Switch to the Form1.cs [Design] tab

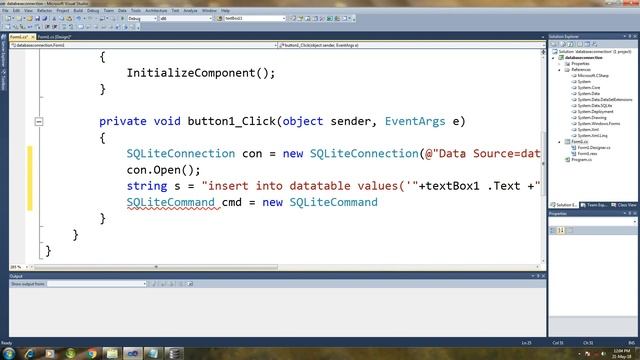coord(54,37)
